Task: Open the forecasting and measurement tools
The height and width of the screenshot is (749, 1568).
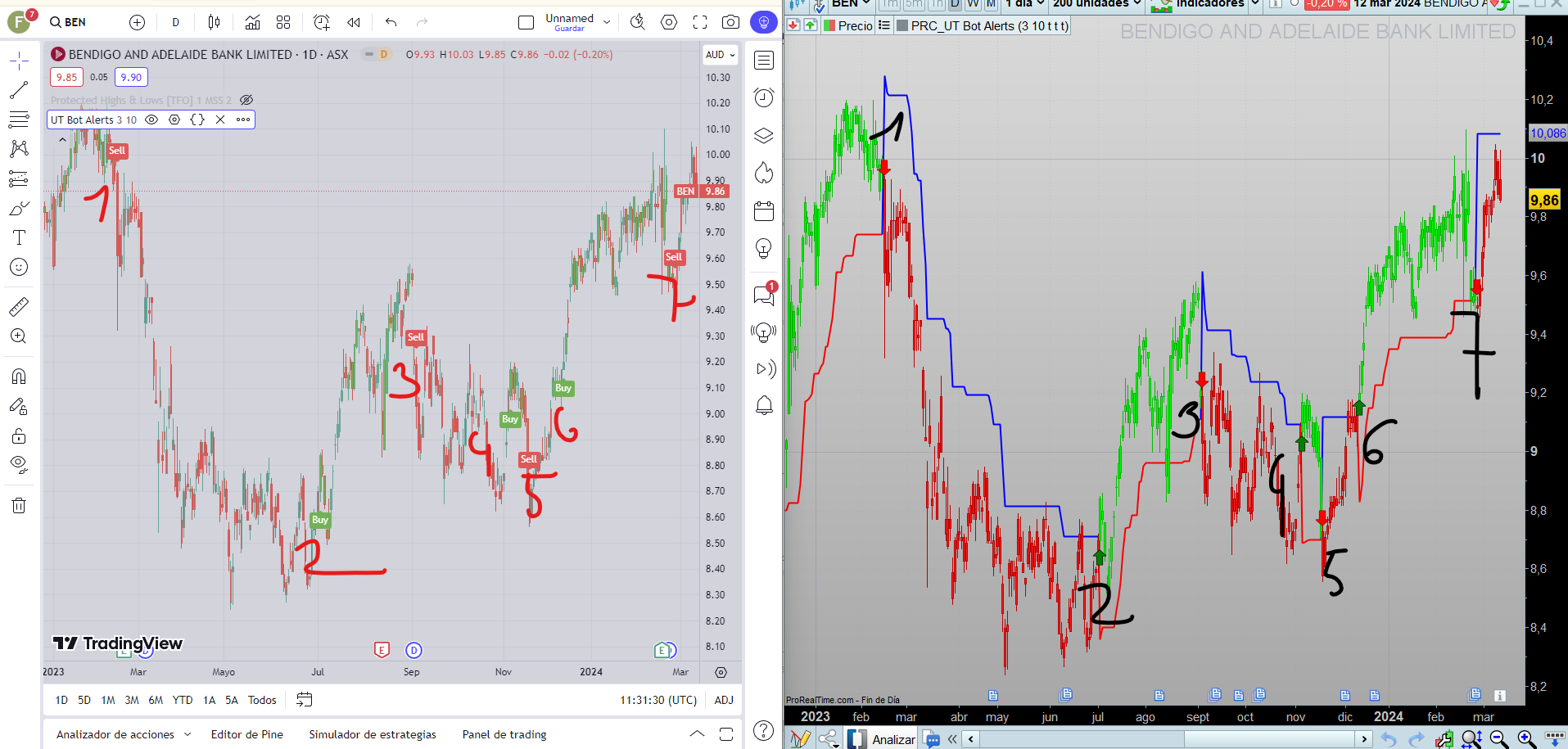Action: (x=19, y=178)
